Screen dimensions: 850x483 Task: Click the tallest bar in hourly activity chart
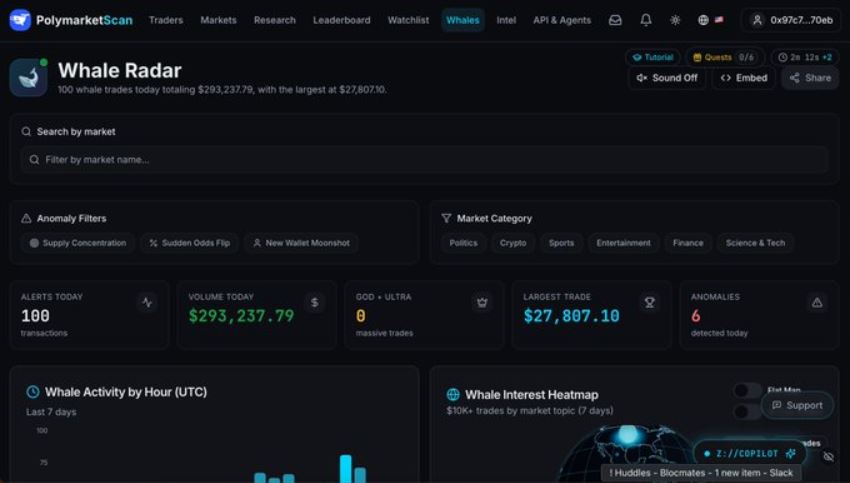[x=345, y=468]
